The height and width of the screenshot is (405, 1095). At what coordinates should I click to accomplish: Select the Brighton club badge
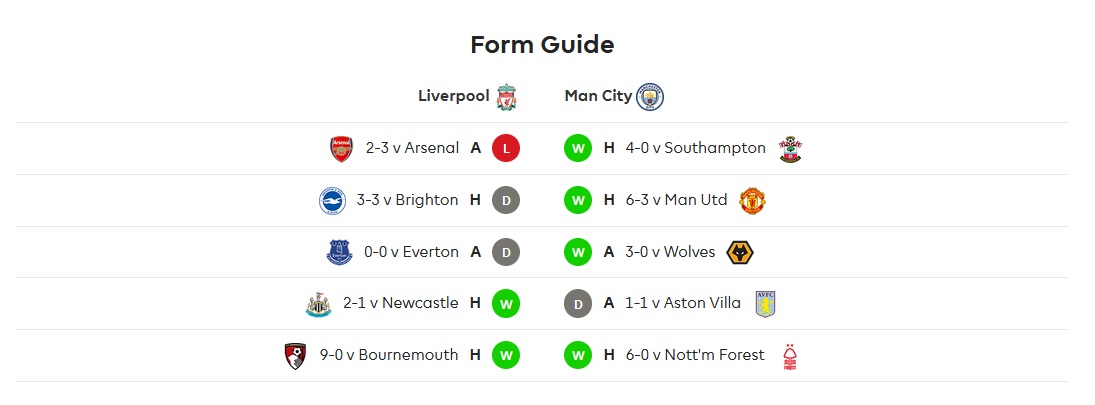point(332,200)
